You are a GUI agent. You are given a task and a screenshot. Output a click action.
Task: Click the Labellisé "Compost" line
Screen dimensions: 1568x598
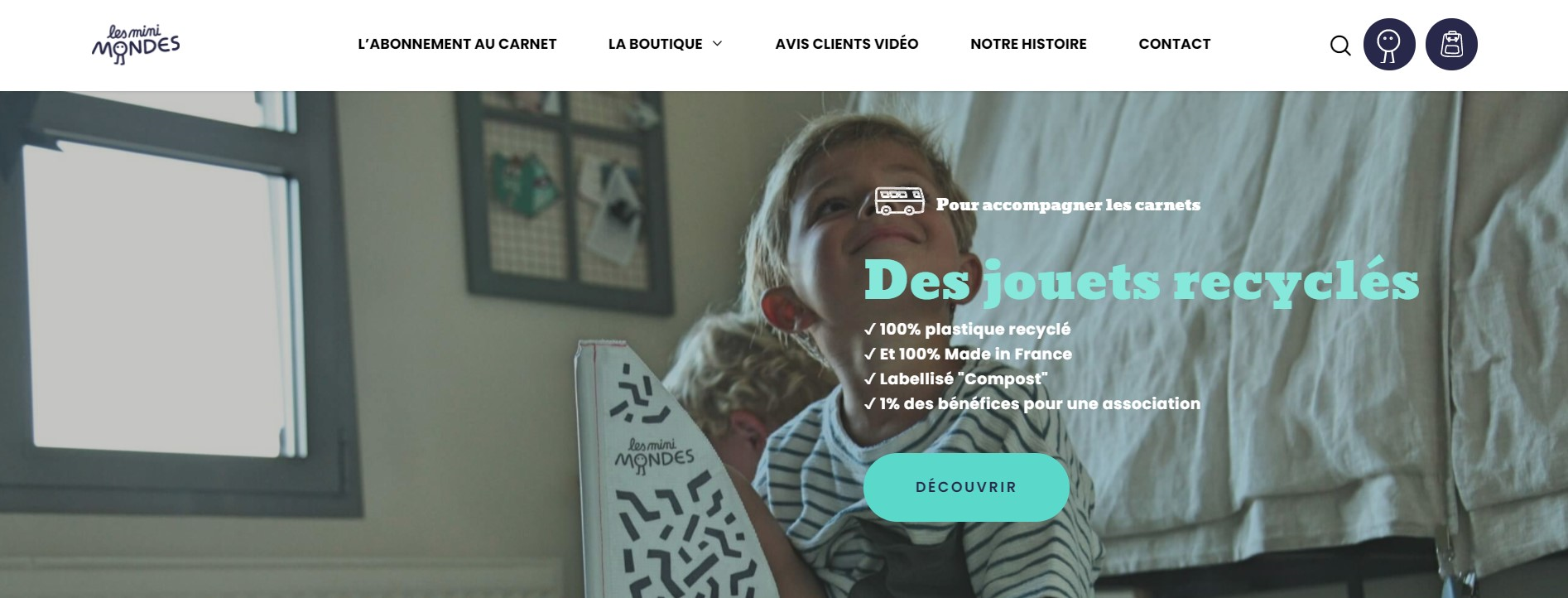tap(956, 379)
